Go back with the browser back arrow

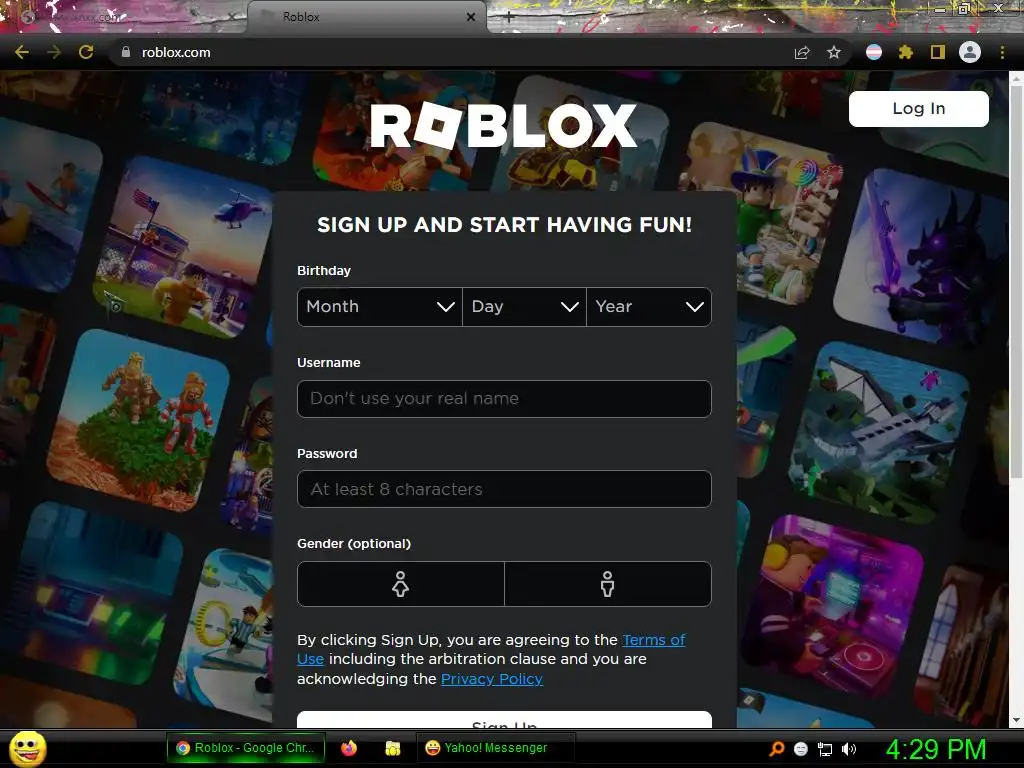tap(22, 52)
